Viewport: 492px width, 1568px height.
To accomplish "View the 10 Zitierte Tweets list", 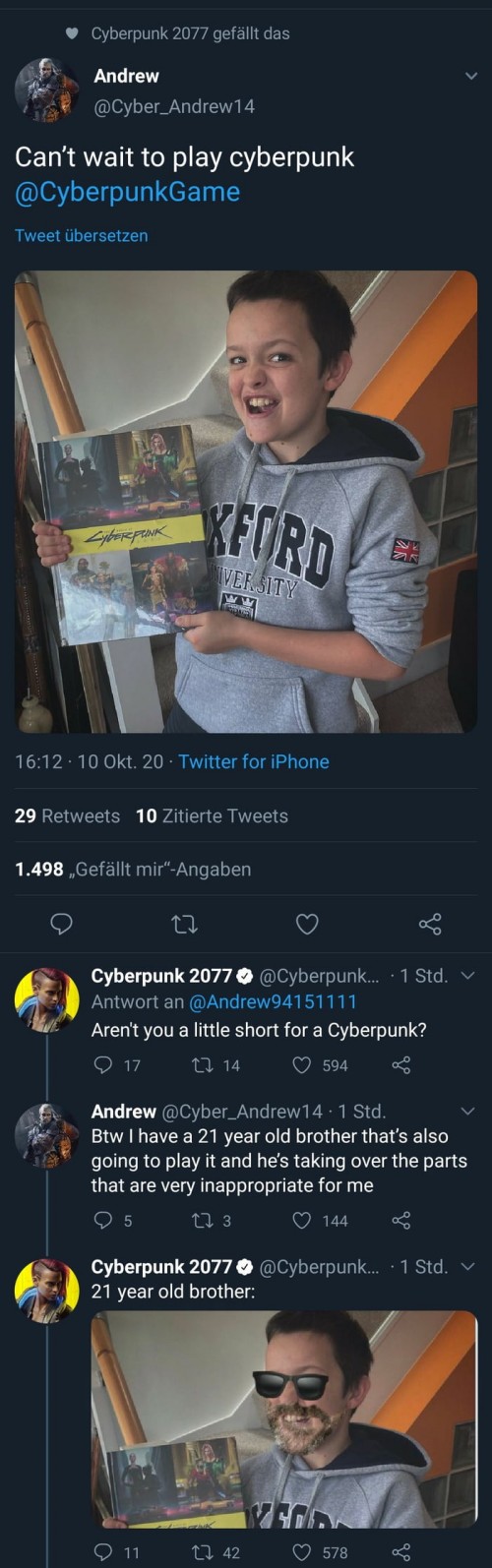I will click(212, 815).
